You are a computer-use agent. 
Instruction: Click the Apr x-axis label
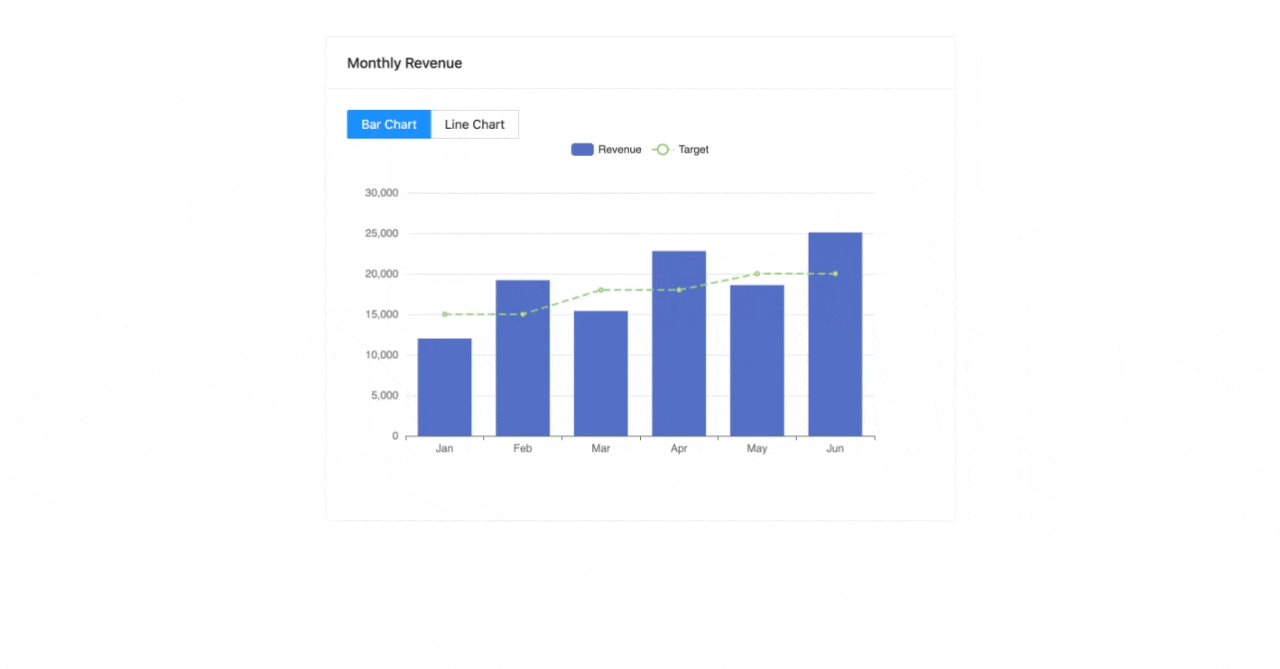[679, 449]
